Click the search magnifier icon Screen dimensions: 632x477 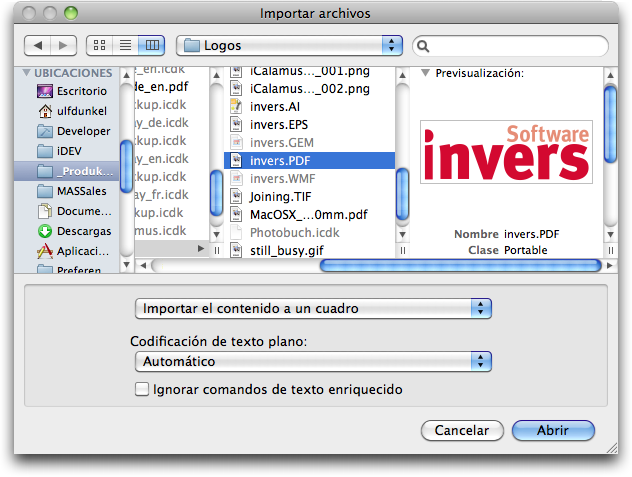(423, 46)
